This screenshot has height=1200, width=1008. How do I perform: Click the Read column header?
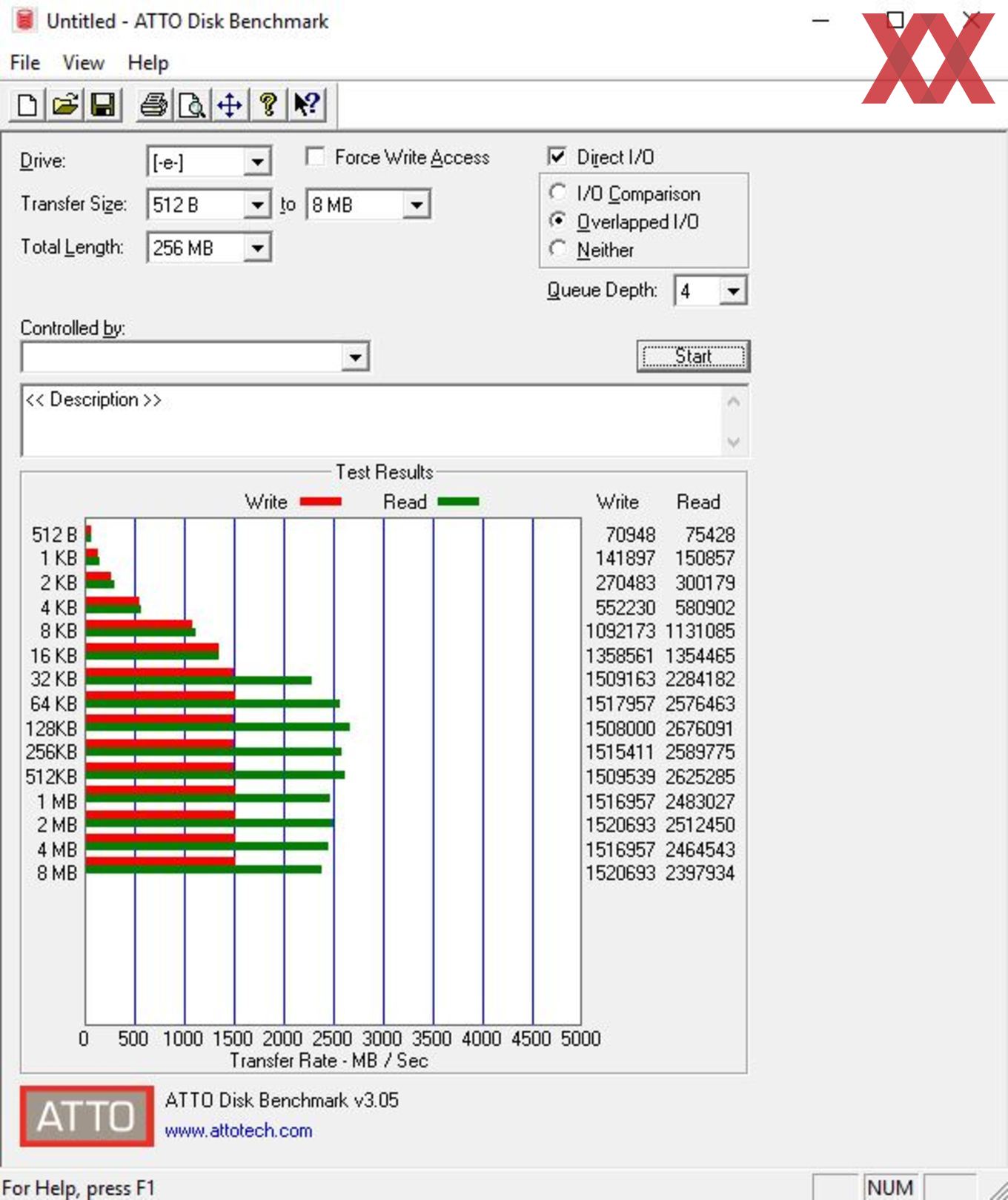(x=698, y=502)
